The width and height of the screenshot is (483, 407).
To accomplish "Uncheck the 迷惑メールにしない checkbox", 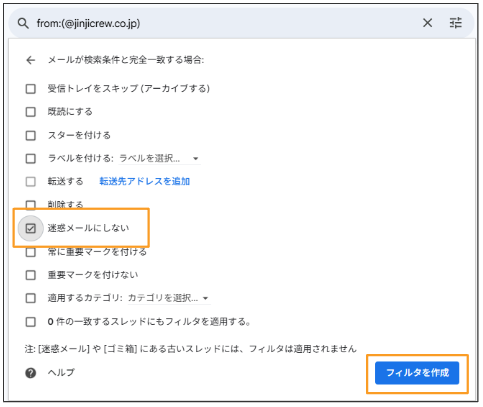I will (x=31, y=228).
